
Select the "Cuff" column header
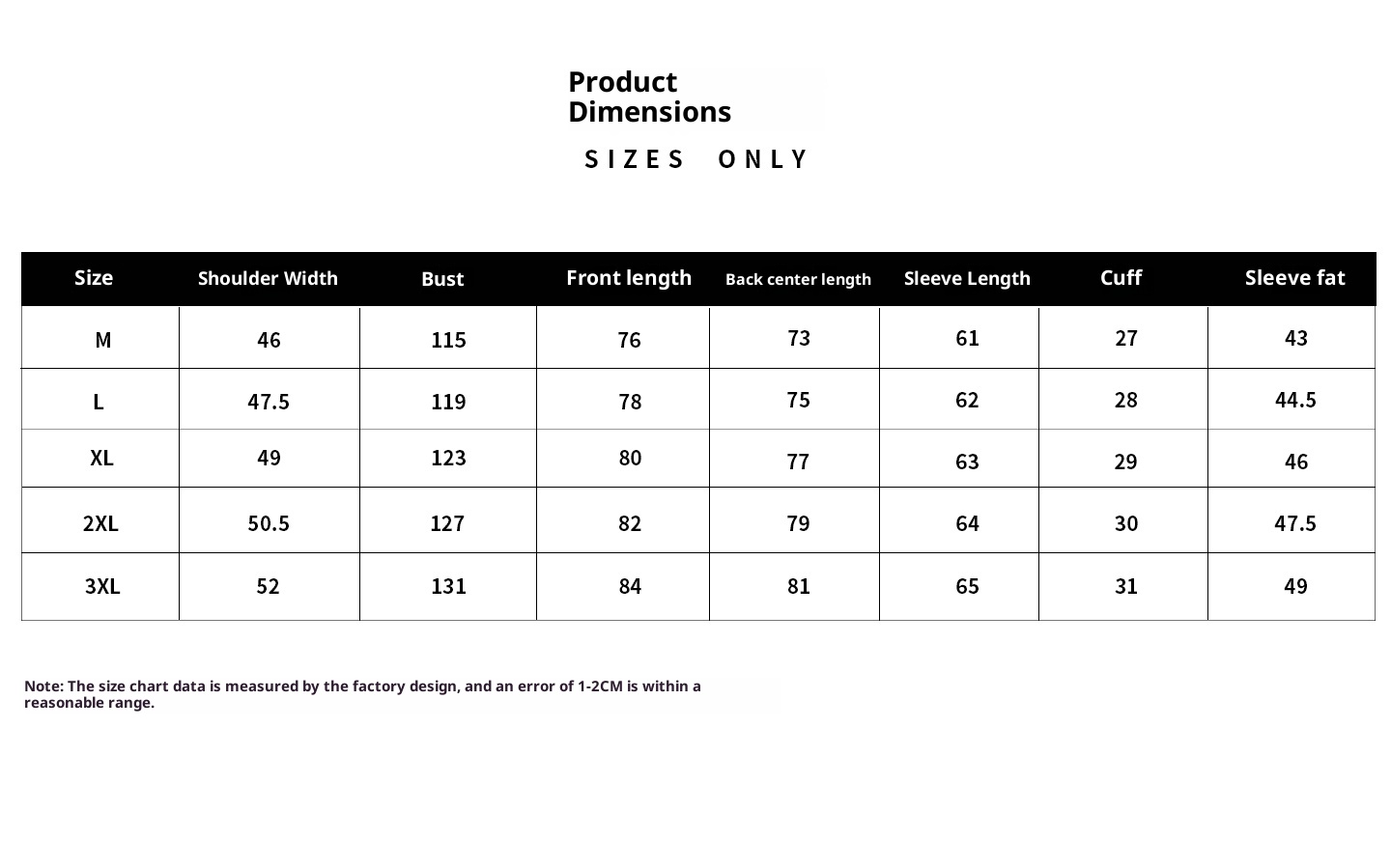[x=1121, y=278]
